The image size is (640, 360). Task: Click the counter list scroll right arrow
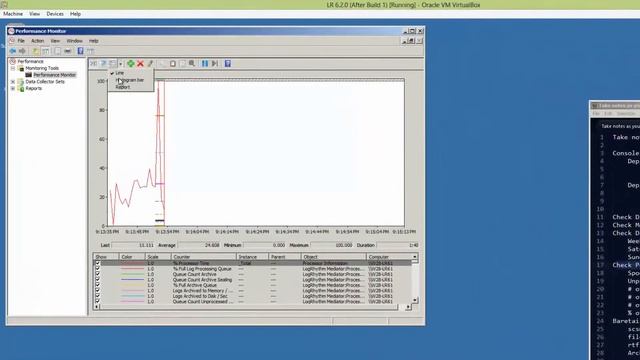coord(408,307)
